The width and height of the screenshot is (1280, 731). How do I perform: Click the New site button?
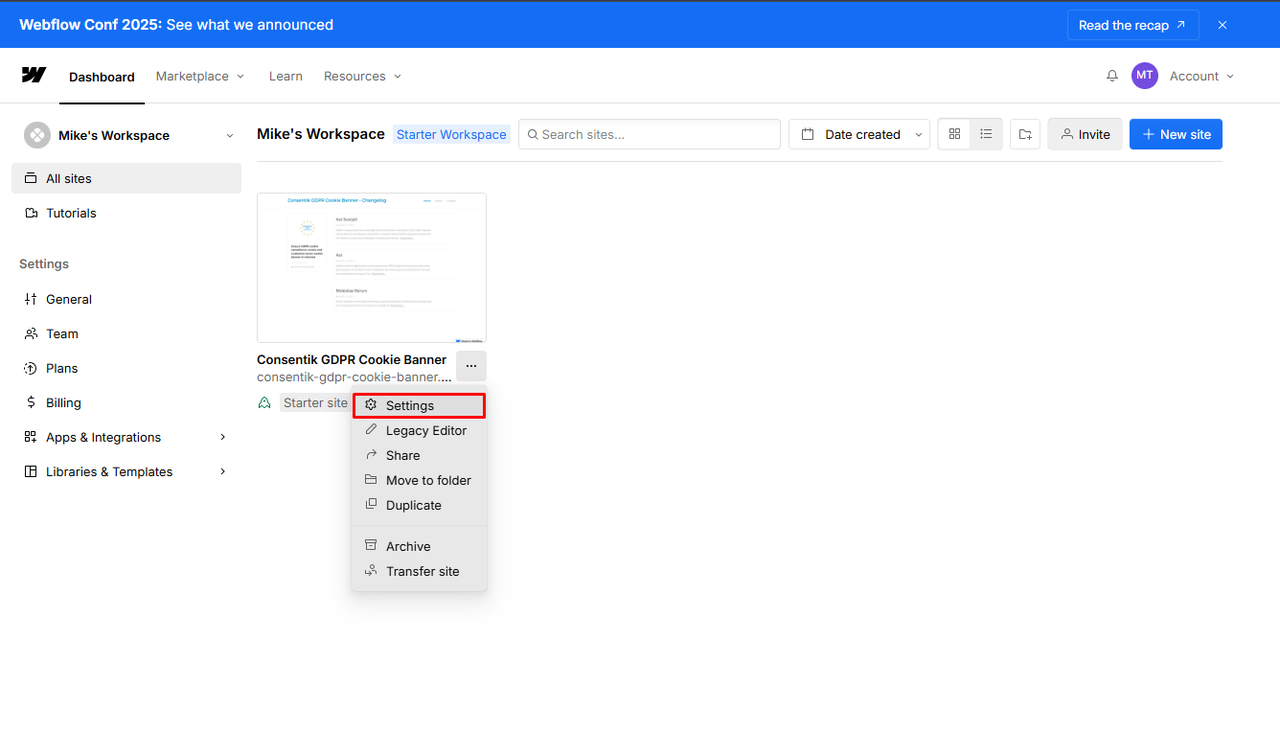[1175, 135]
